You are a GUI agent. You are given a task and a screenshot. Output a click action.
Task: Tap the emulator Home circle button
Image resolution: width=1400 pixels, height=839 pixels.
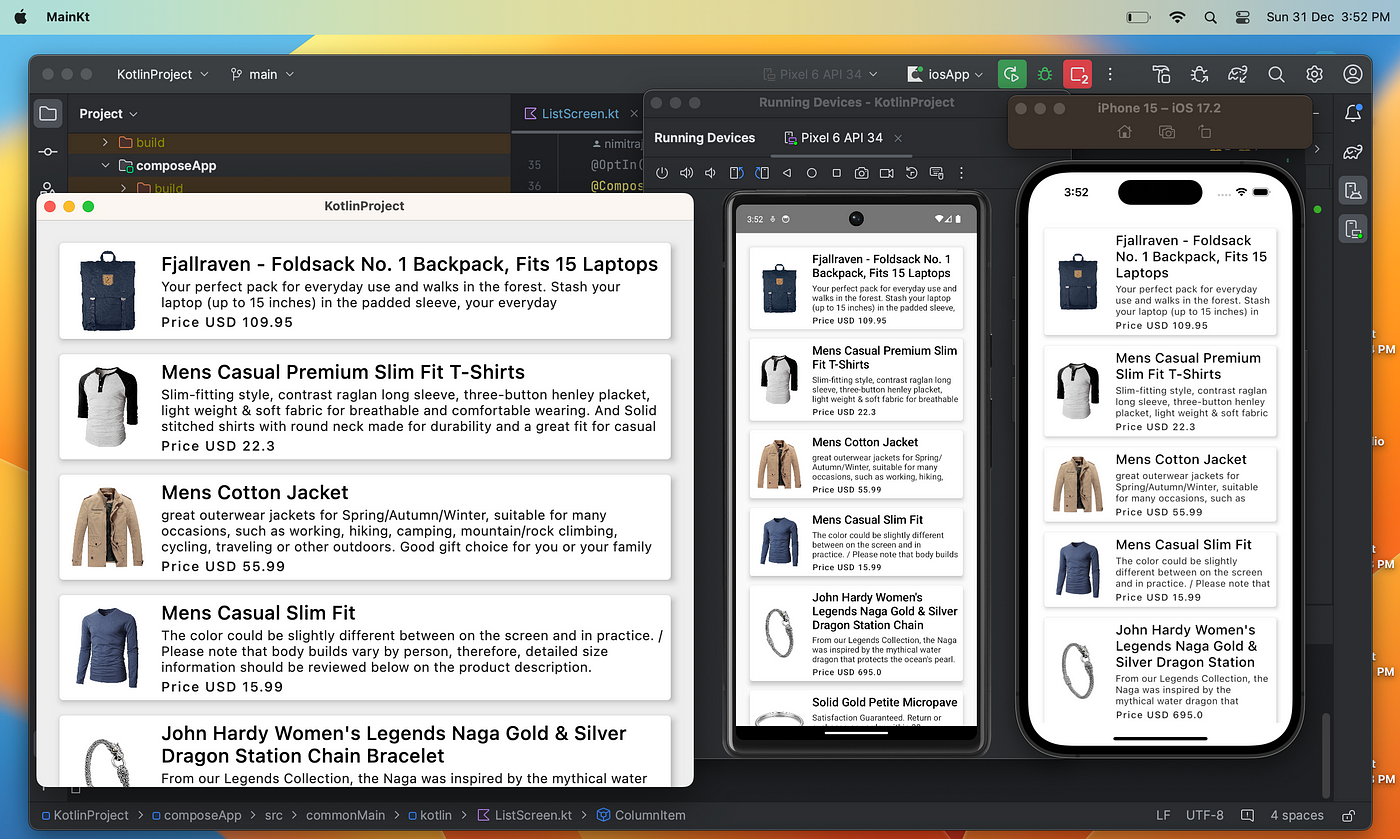811,173
